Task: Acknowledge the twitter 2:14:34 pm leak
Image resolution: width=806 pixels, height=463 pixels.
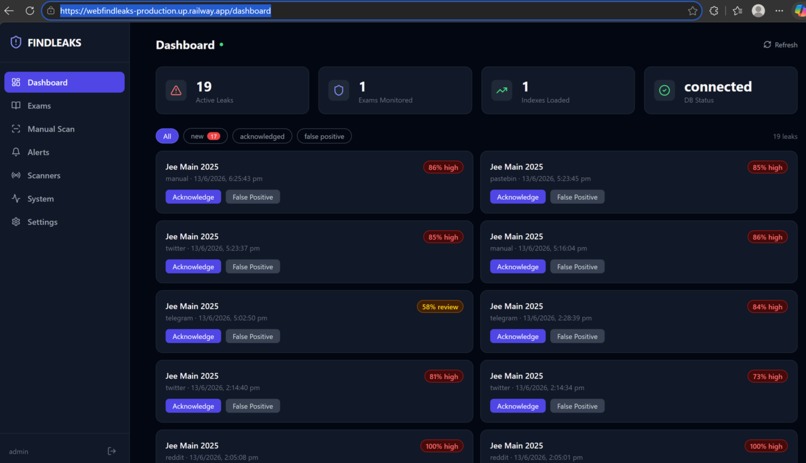Action: (x=518, y=406)
